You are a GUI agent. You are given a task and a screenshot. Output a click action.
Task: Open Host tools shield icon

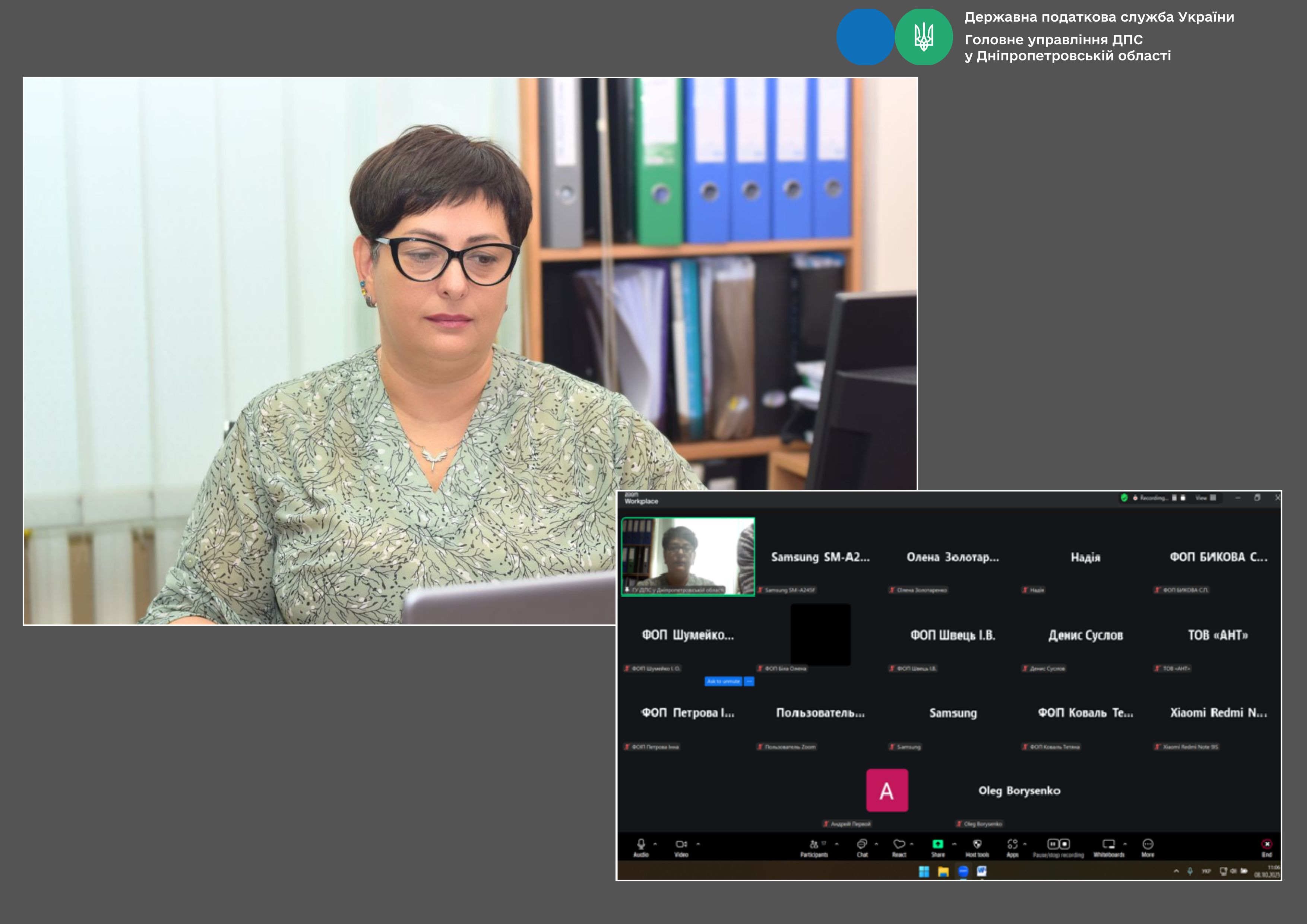coord(977,844)
